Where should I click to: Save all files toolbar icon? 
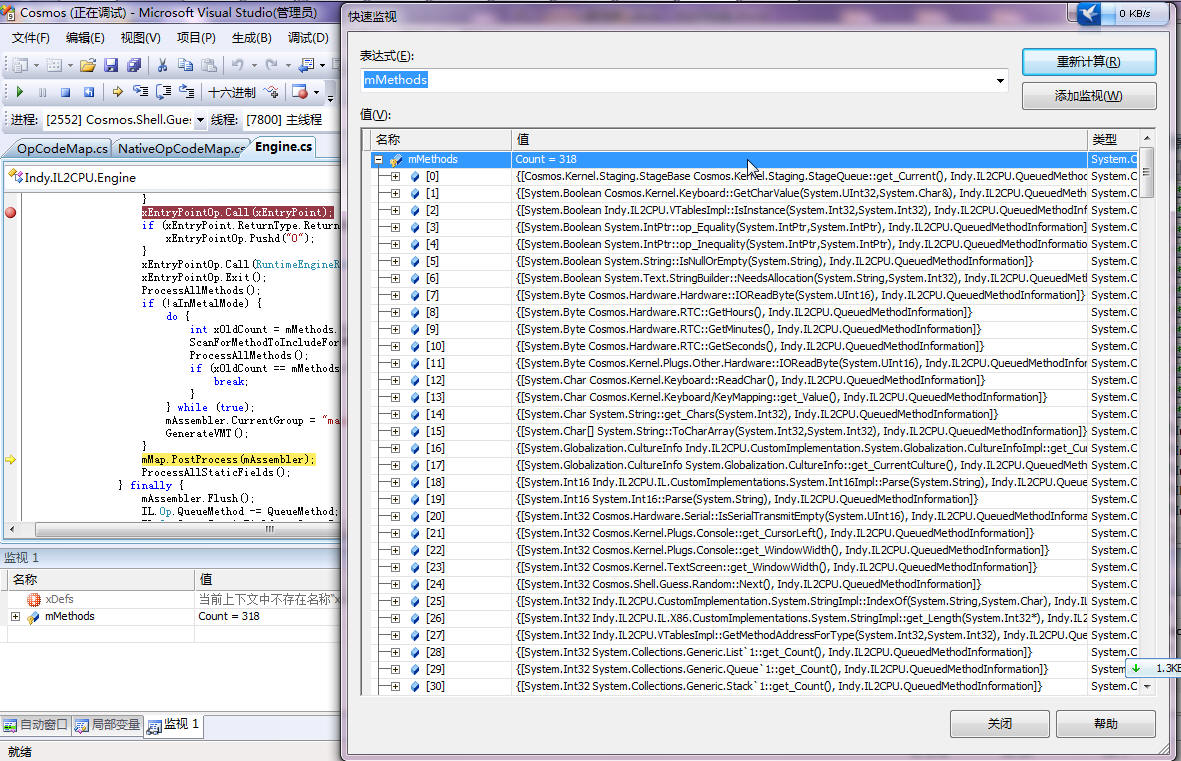click(134, 66)
